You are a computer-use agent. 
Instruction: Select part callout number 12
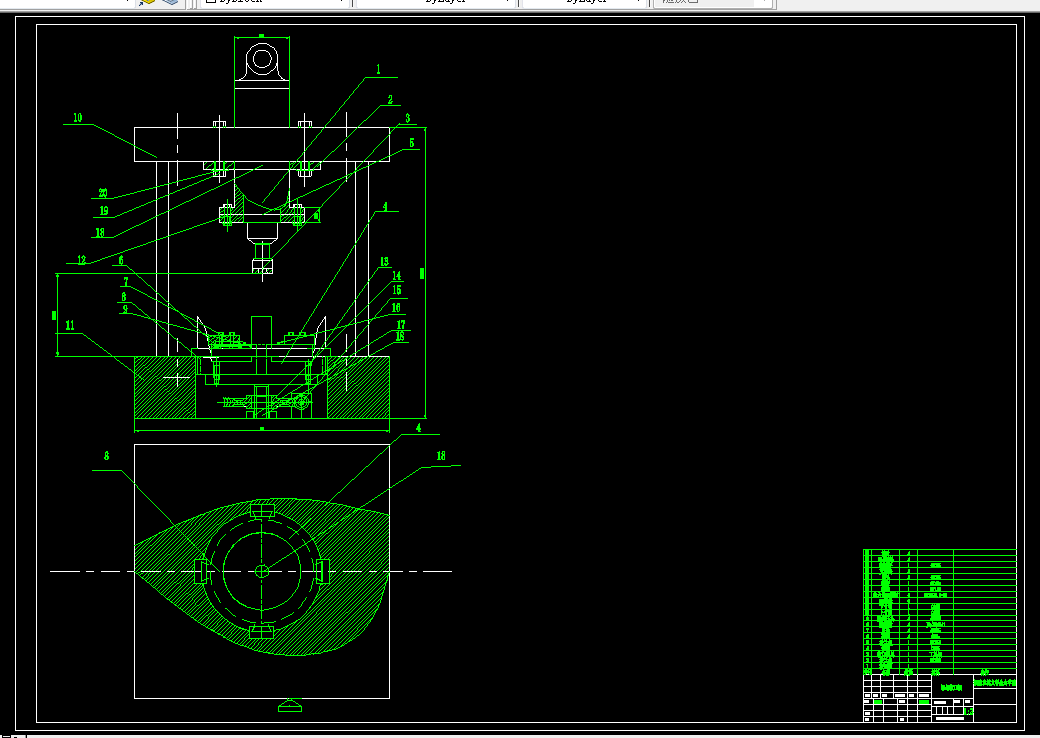(x=82, y=259)
